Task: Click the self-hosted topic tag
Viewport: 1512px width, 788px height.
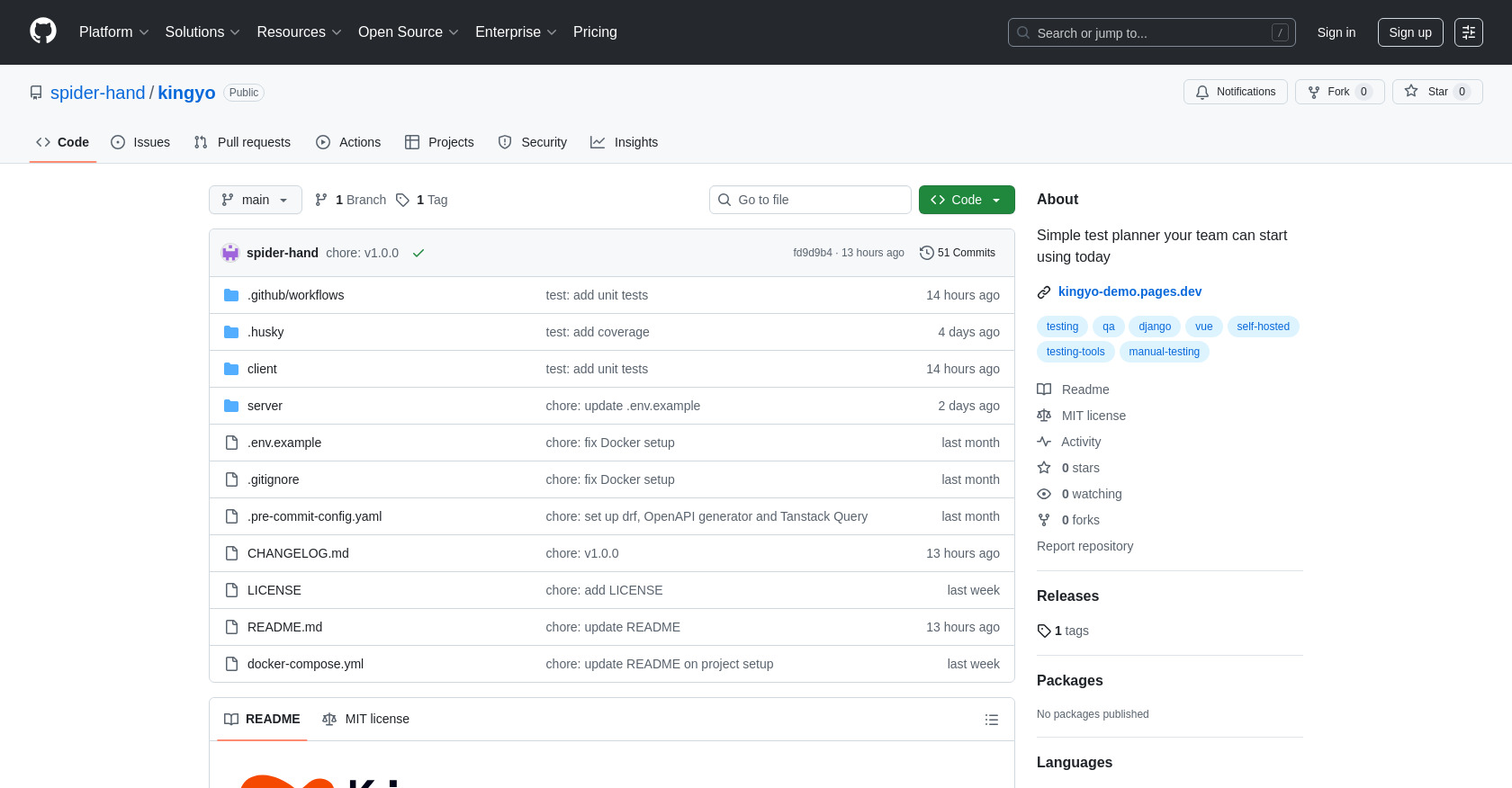Action: coord(1263,327)
